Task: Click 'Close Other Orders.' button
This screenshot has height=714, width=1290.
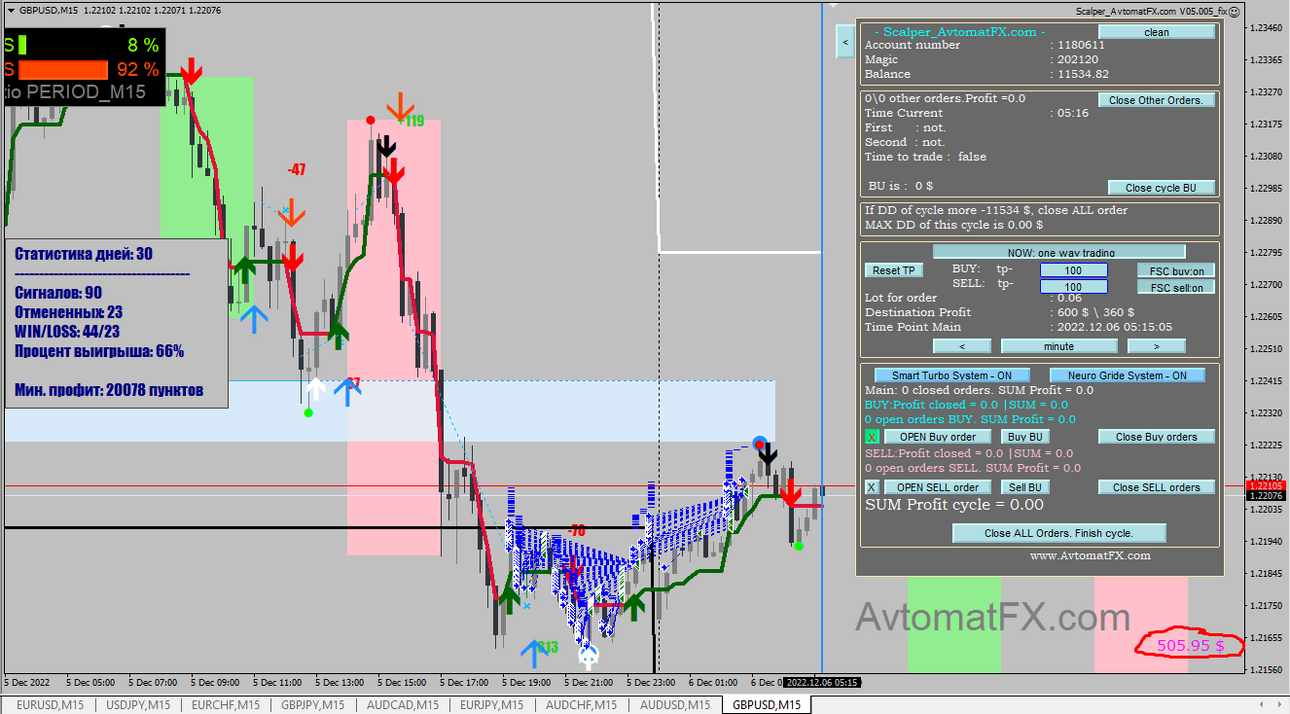Action: point(1156,100)
